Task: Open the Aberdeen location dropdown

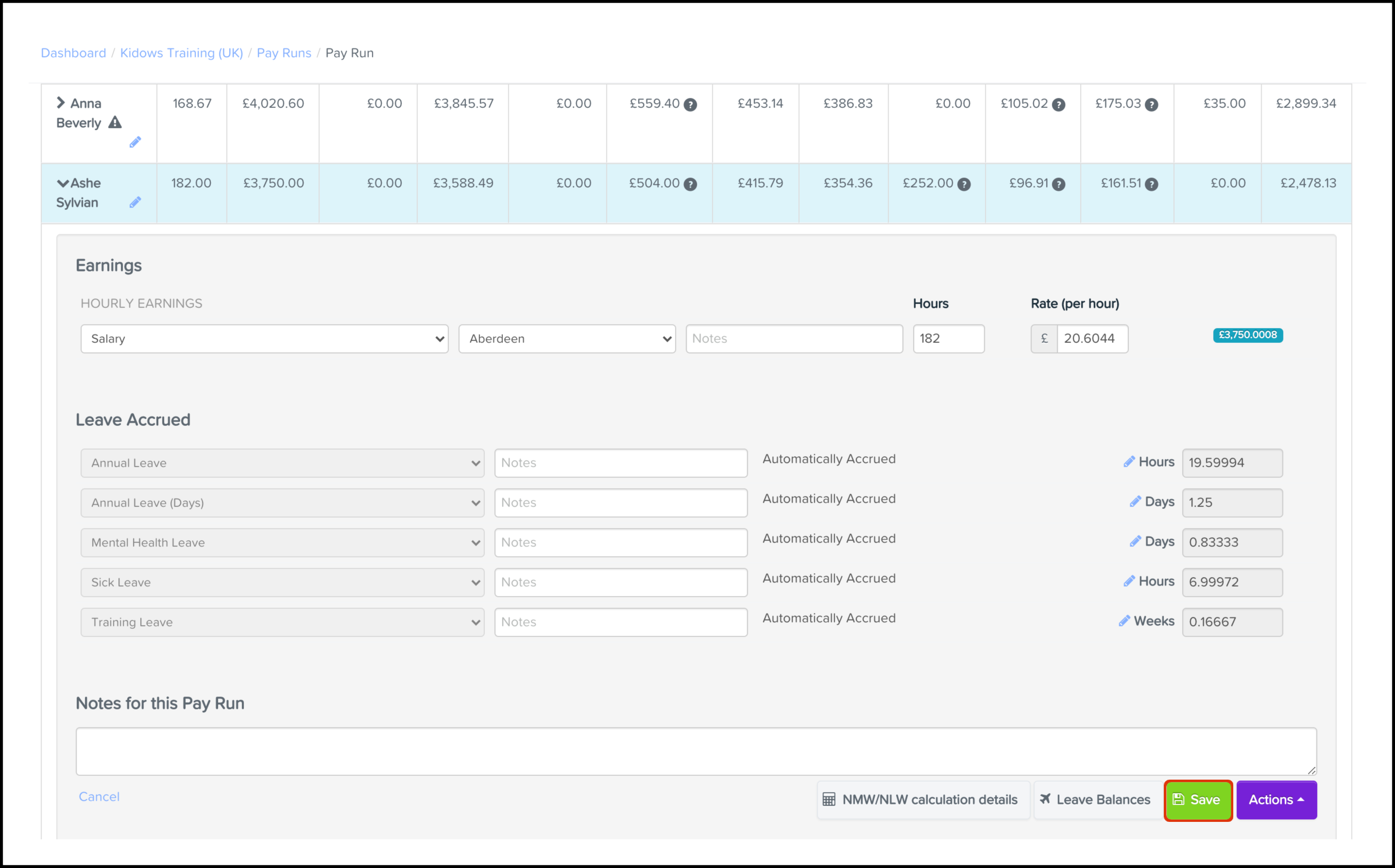Action: [x=567, y=339]
